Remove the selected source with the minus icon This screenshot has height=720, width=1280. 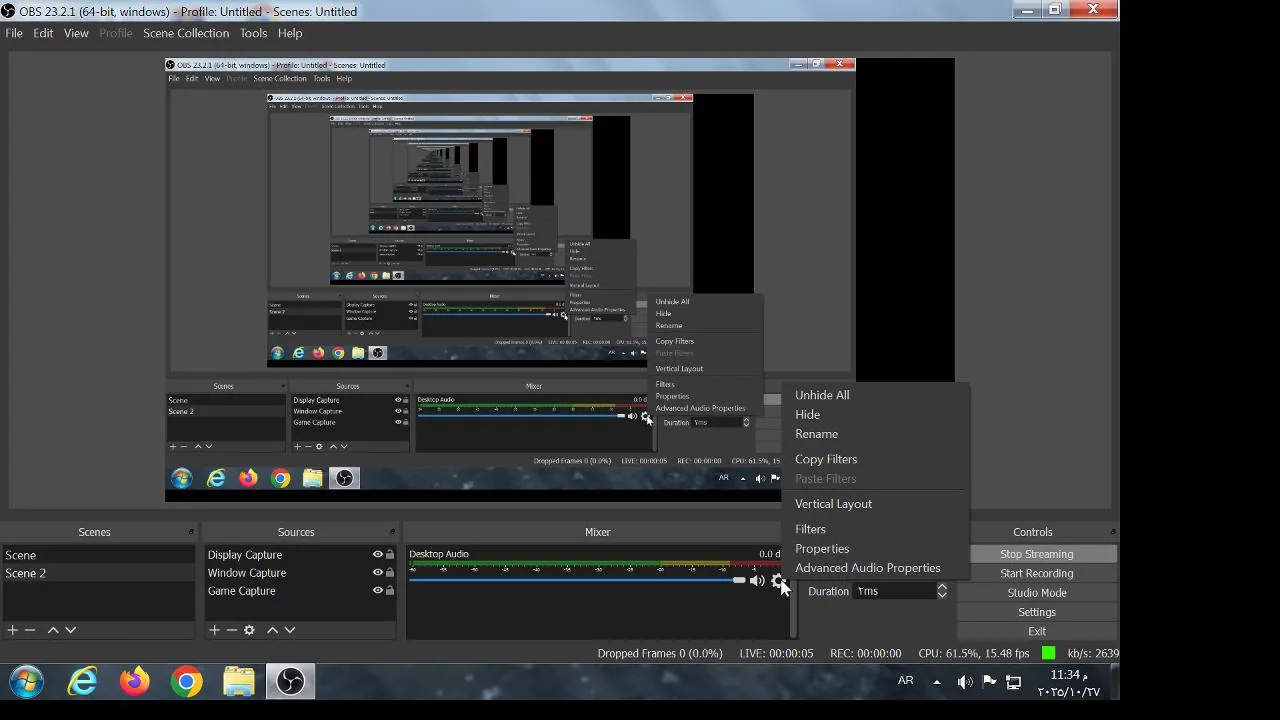point(232,630)
